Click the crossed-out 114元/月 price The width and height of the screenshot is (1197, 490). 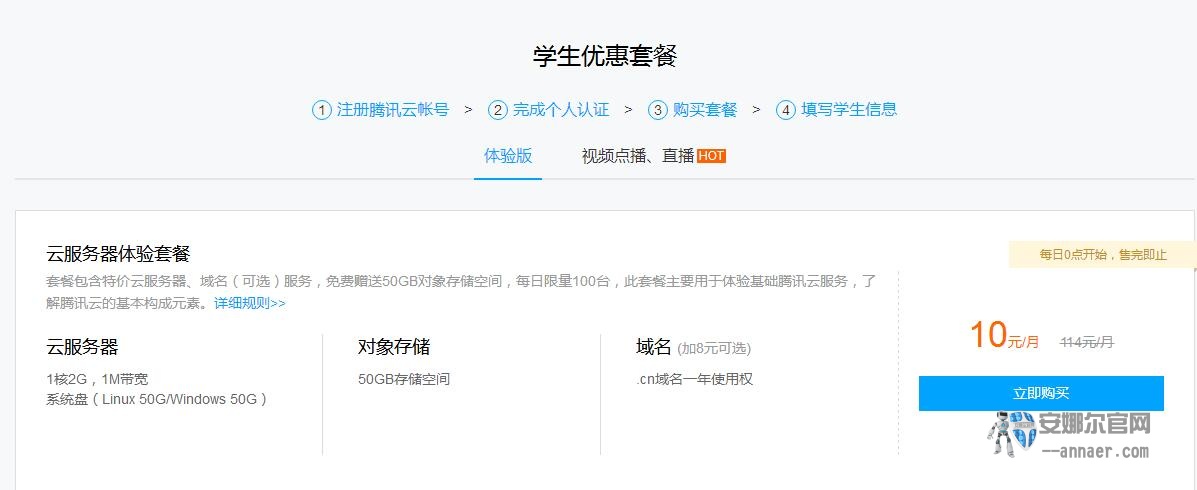1087,343
